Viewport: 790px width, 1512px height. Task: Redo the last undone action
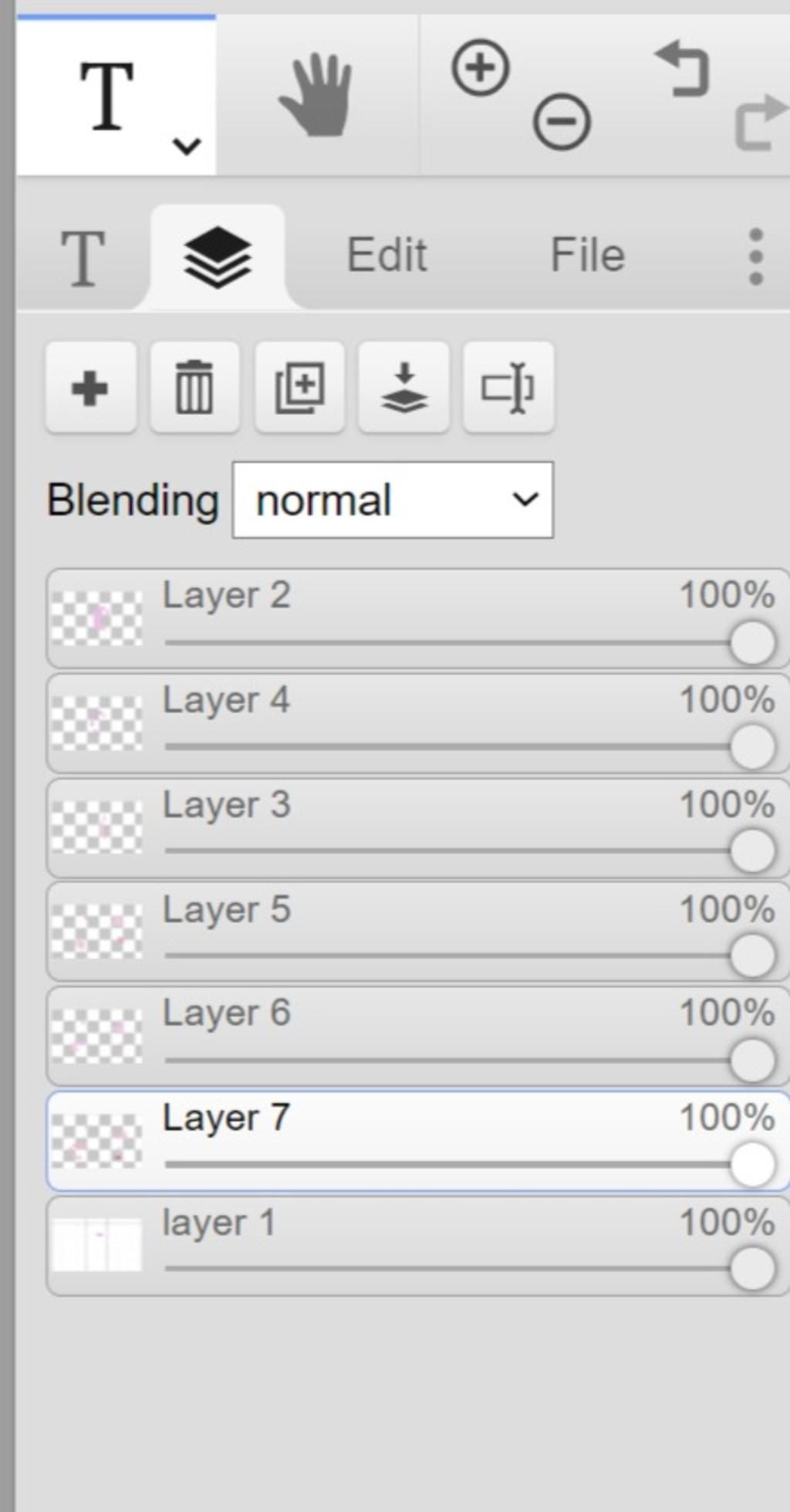pyautogui.click(x=761, y=122)
